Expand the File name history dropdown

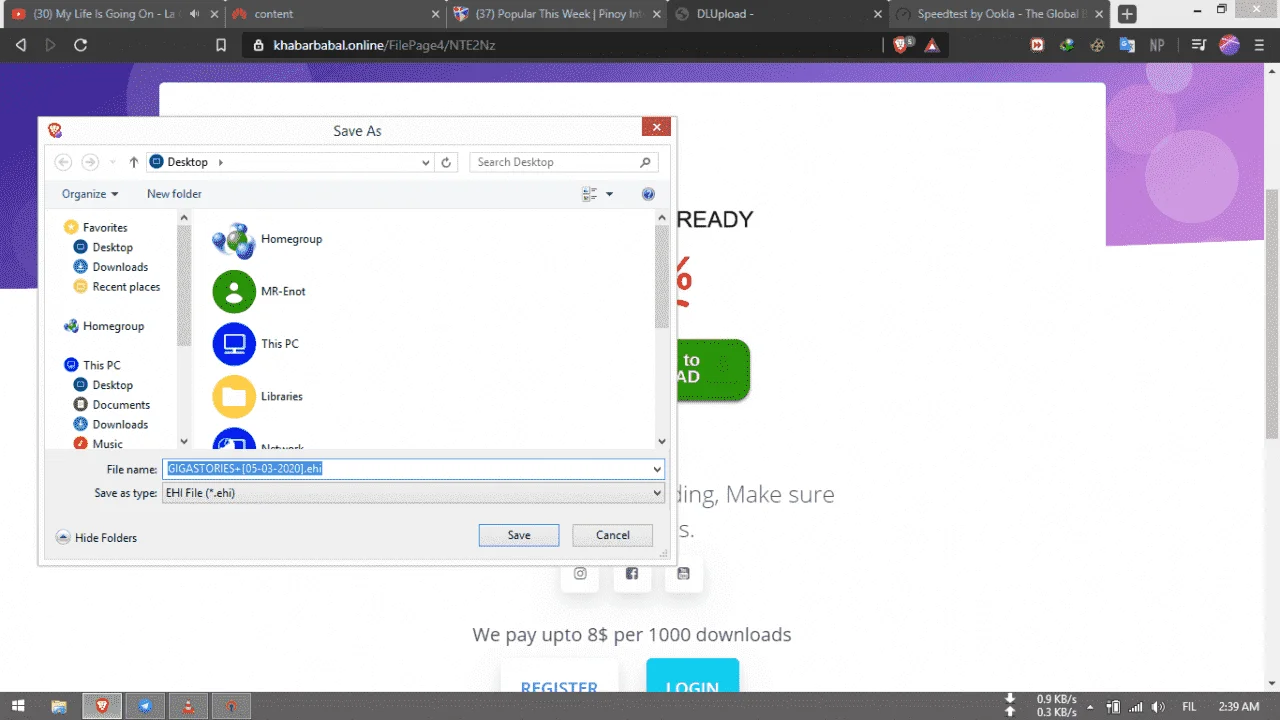click(x=657, y=469)
